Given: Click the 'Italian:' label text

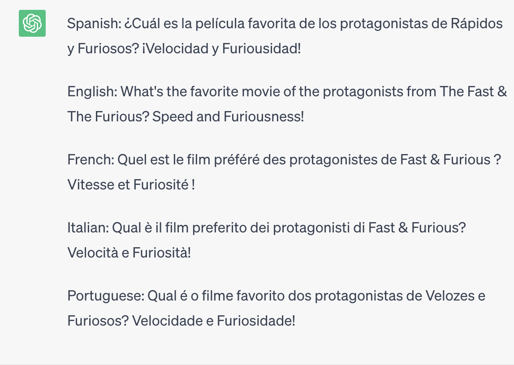Looking at the screenshot, I should [88, 228].
